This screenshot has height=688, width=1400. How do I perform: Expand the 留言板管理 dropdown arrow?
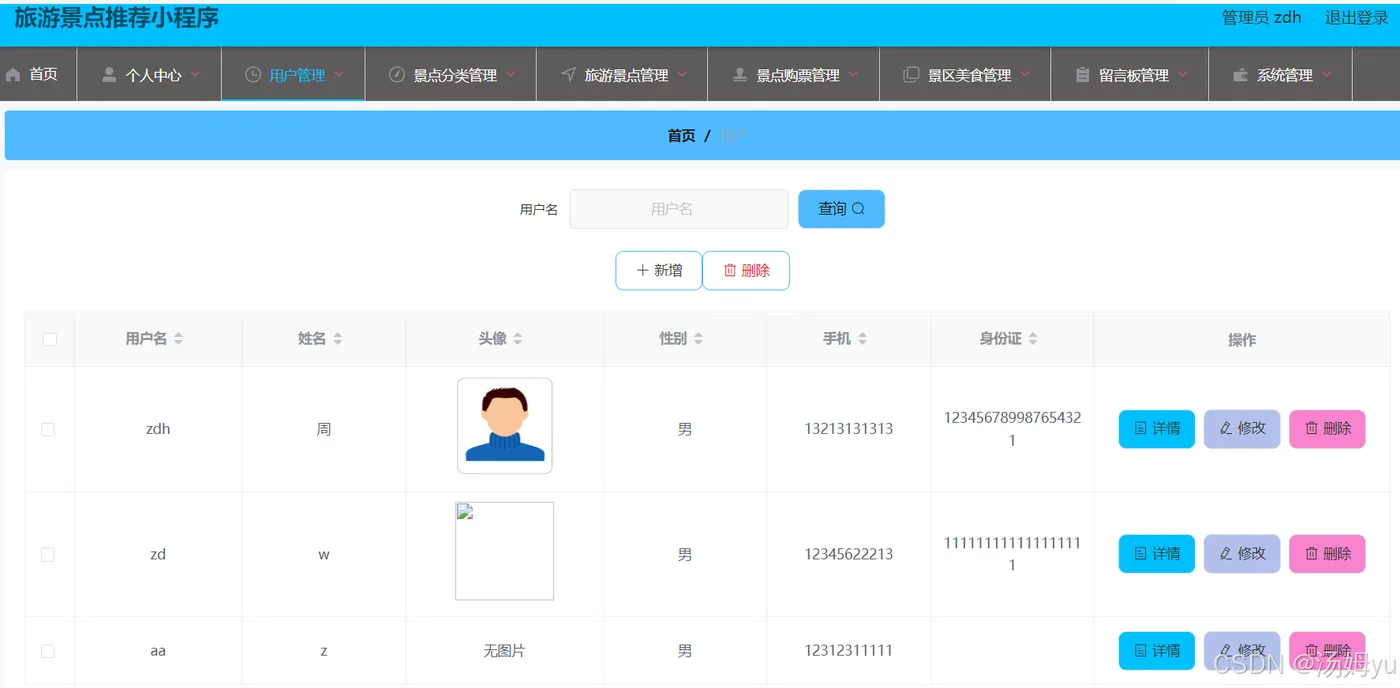pos(1183,74)
